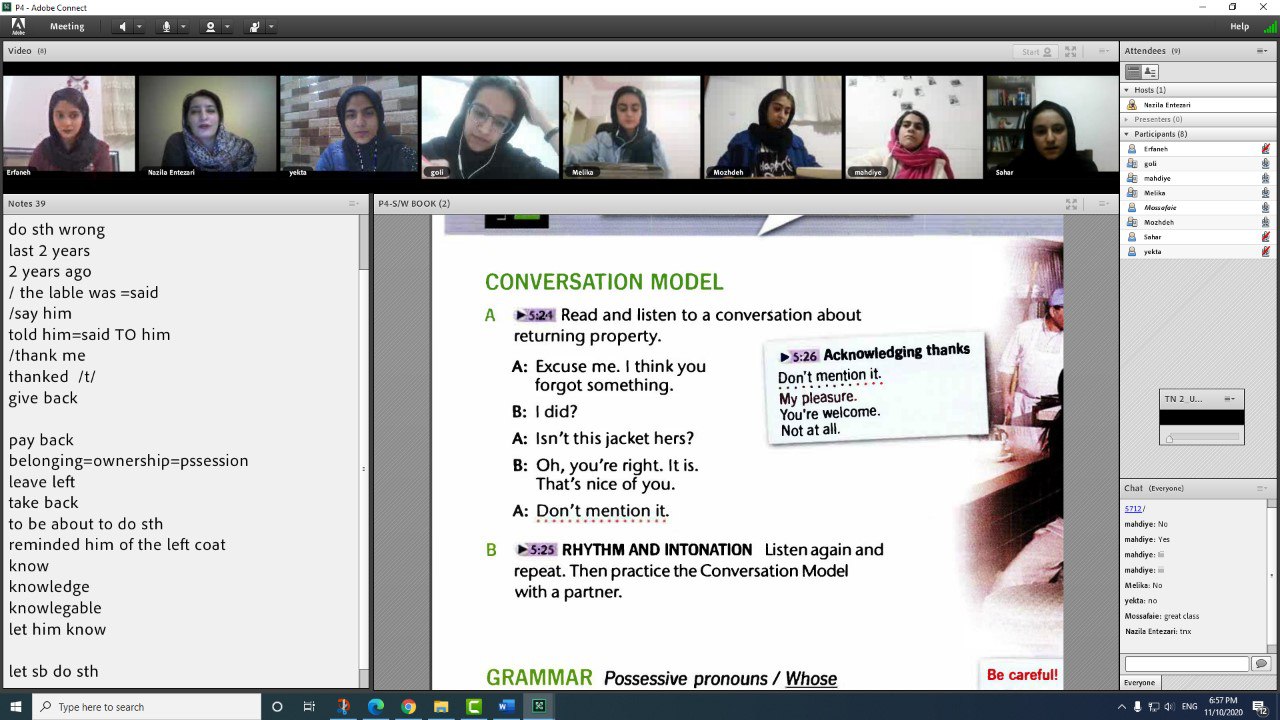The height and width of the screenshot is (720, 1280).
Task: Click the raise hand status icon
Action: pos(254,27)
